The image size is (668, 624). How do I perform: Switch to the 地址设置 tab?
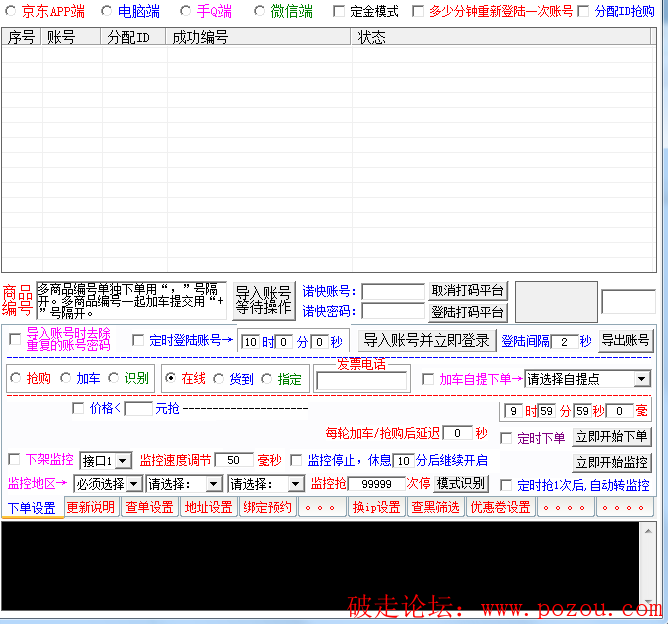[208, 507]
